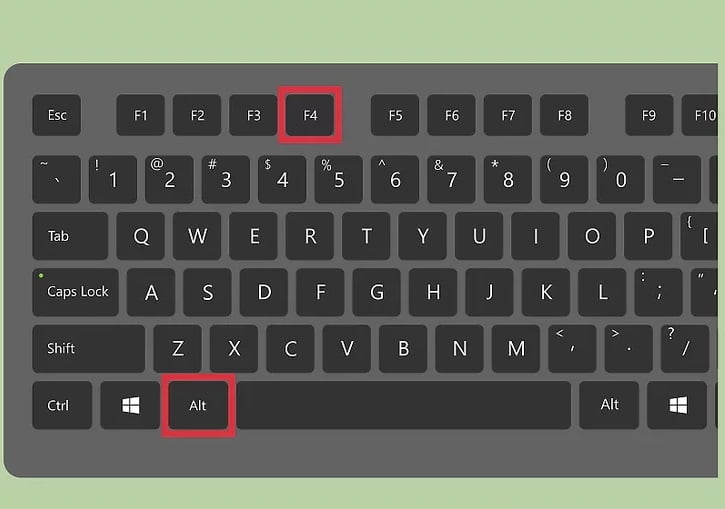Image resolution: width=725 pixels, height=509 pixels.
Task: Toggle the Caps Lock key
Action: click(x=75, y=292)
